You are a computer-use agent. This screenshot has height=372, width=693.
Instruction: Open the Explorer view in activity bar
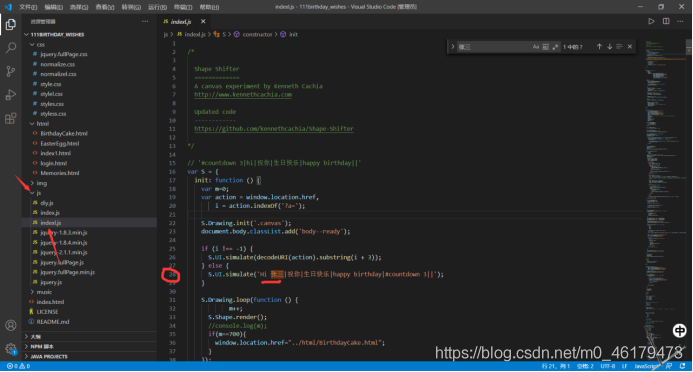[x=11, y=24]
